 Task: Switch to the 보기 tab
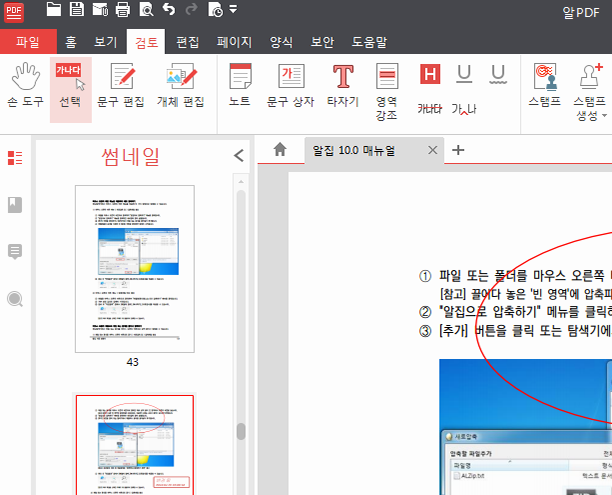point(105,41)
